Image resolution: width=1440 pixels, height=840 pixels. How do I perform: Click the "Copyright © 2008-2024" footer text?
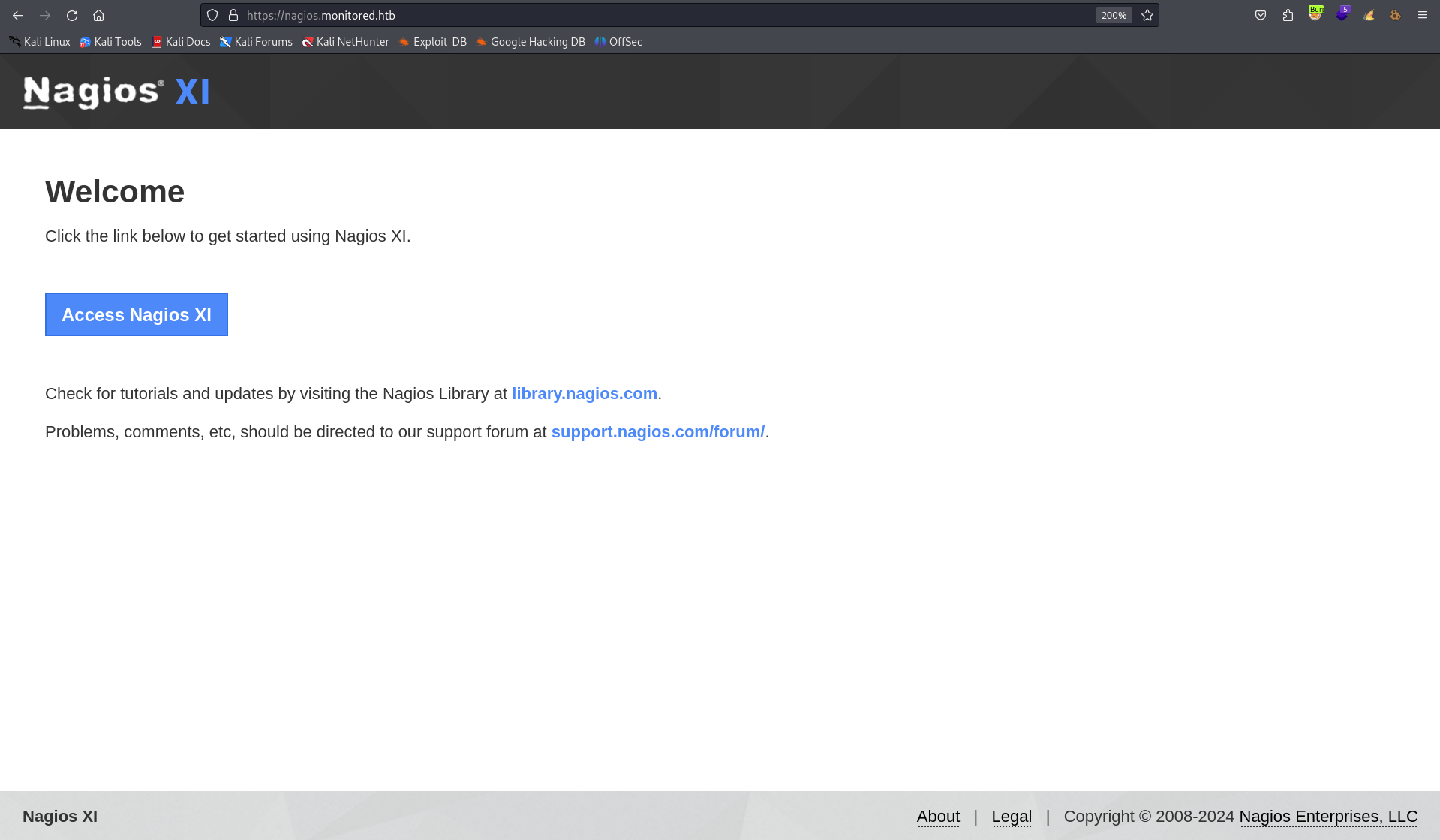click(1149, 817)
